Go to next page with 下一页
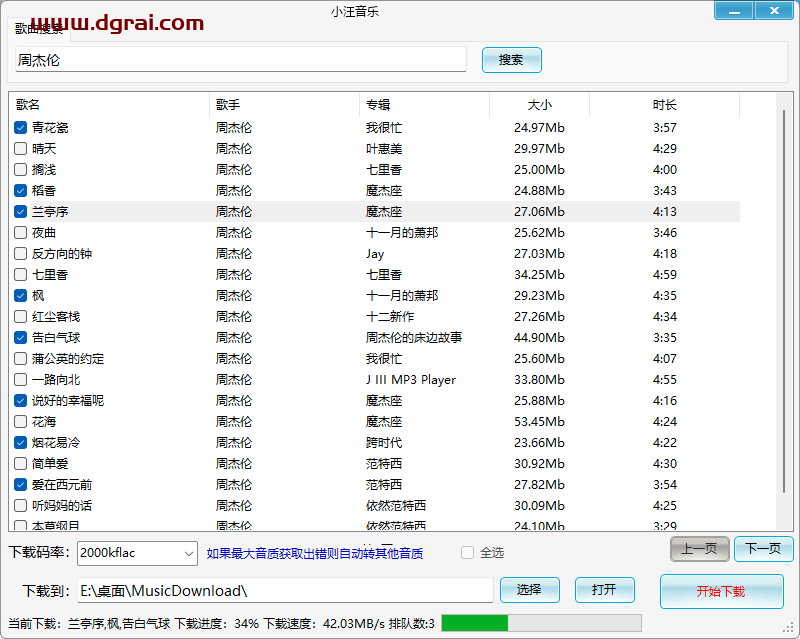 (763, 549)
